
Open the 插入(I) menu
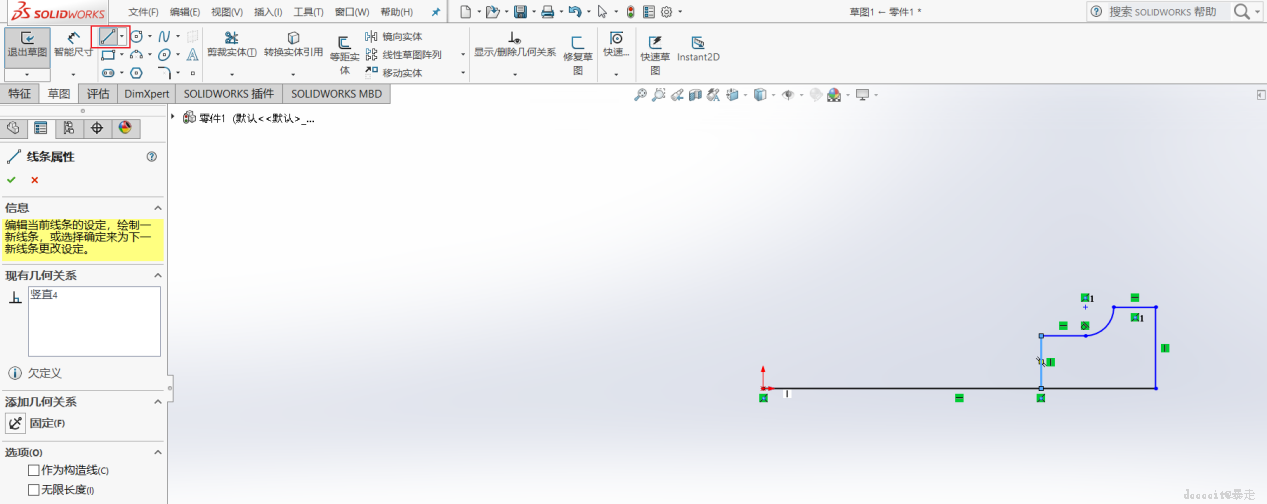pyautogui.click(x=268, y=12)
